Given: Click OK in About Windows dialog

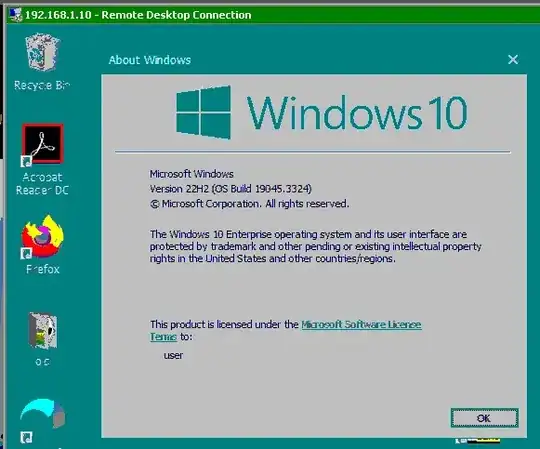Looking at the screenshot, I should pyautogui.click(x=484, y=418).
